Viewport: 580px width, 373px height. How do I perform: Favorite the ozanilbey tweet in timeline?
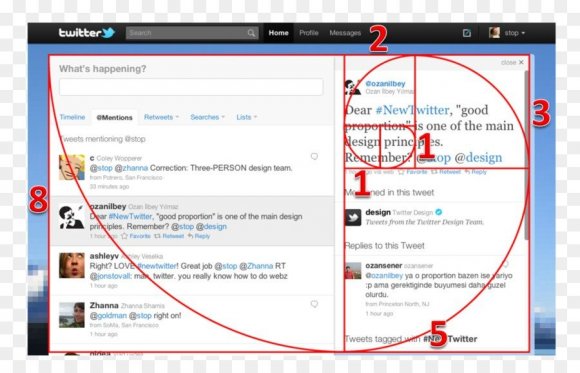pyautogui.click(x=136, y=236)
